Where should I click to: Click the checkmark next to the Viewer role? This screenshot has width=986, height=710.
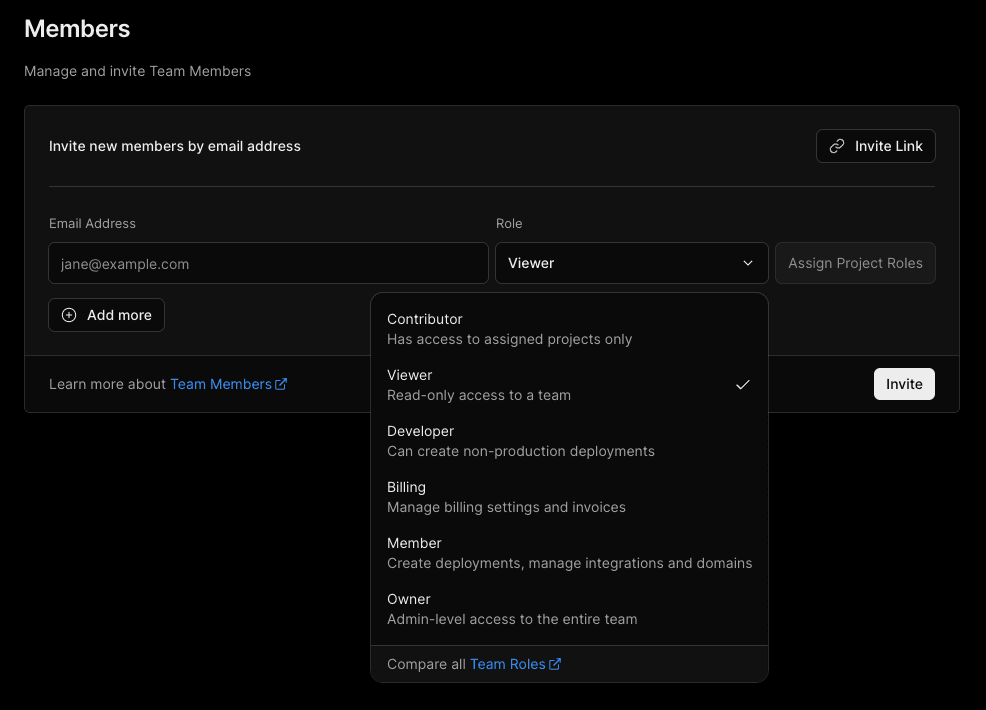coord(742,385)
